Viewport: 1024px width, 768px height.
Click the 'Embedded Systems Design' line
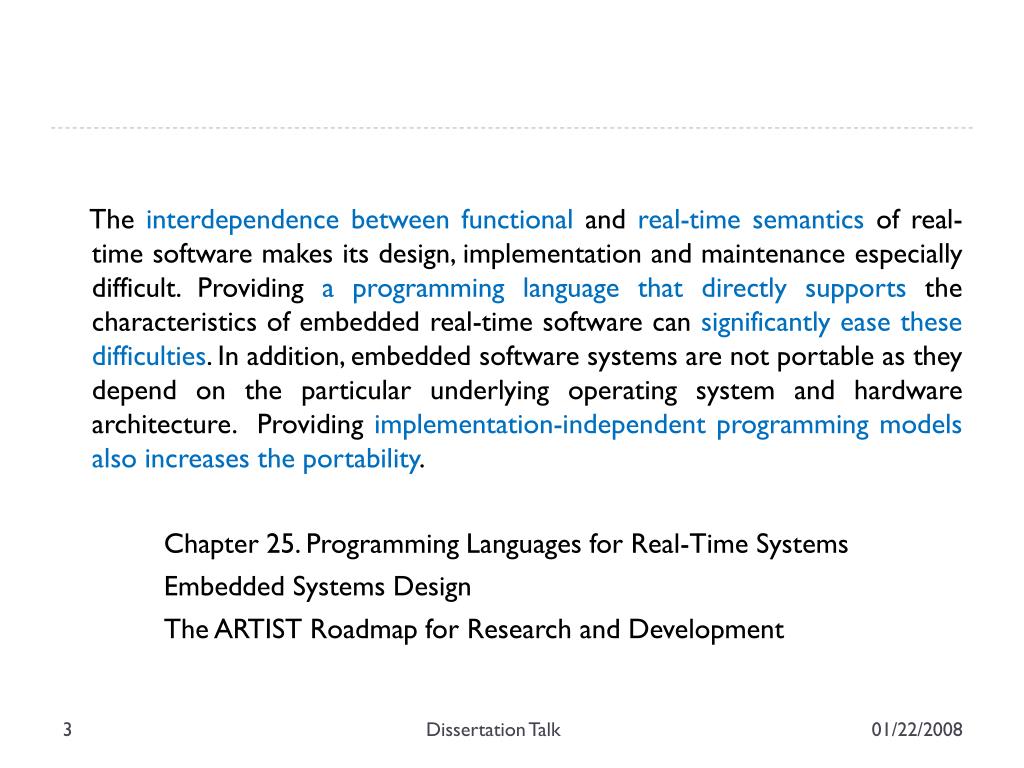coord(317,587)
